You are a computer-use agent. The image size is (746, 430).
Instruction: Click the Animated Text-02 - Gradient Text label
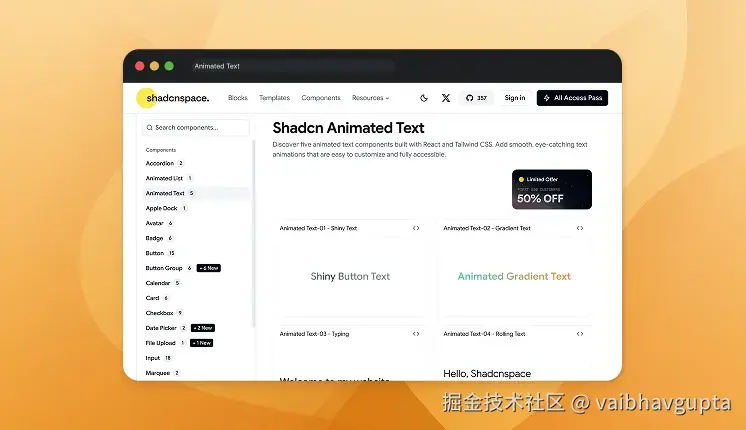[x=487, y=228]
